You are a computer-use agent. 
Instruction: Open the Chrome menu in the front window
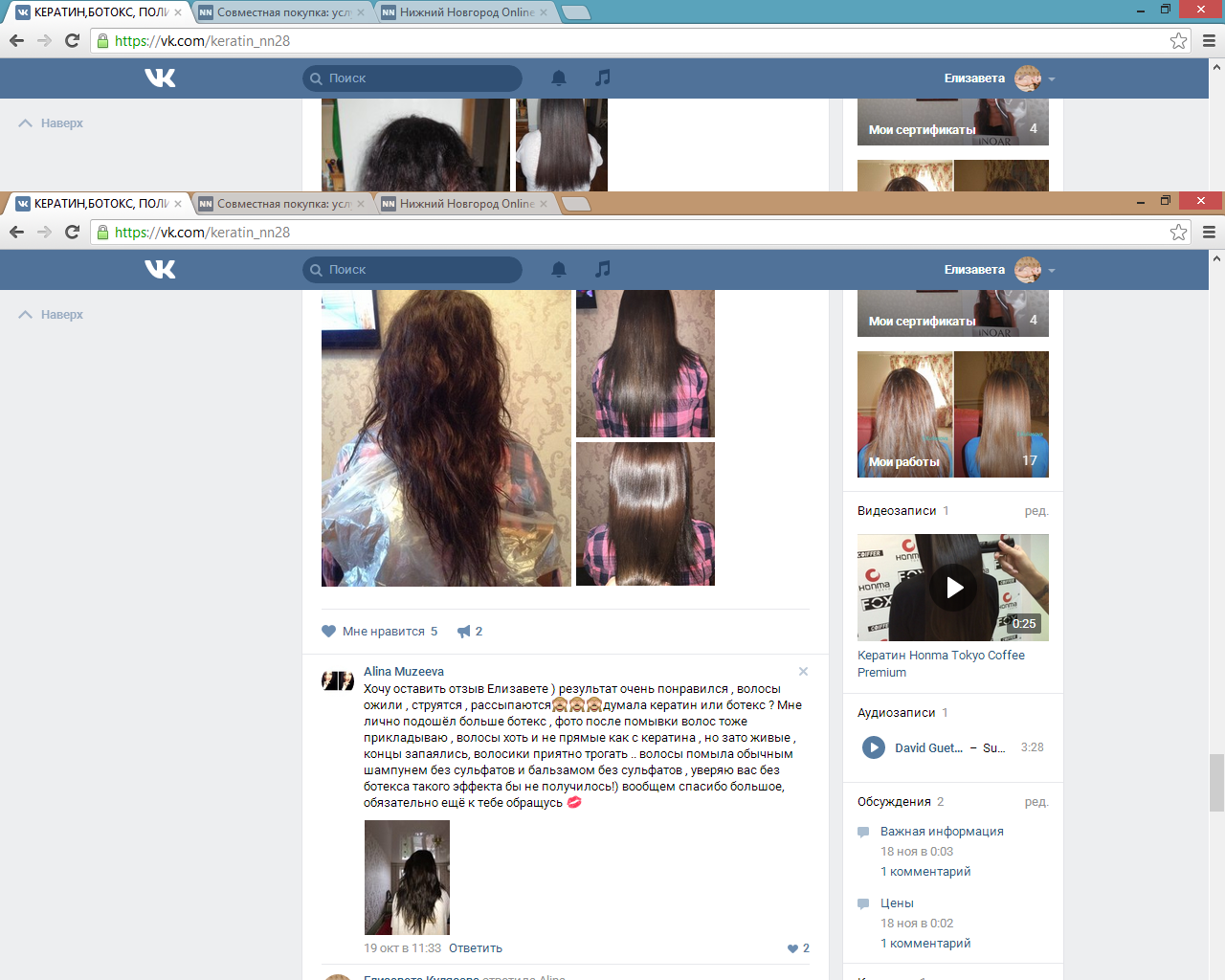click(x=1209, y=233)
